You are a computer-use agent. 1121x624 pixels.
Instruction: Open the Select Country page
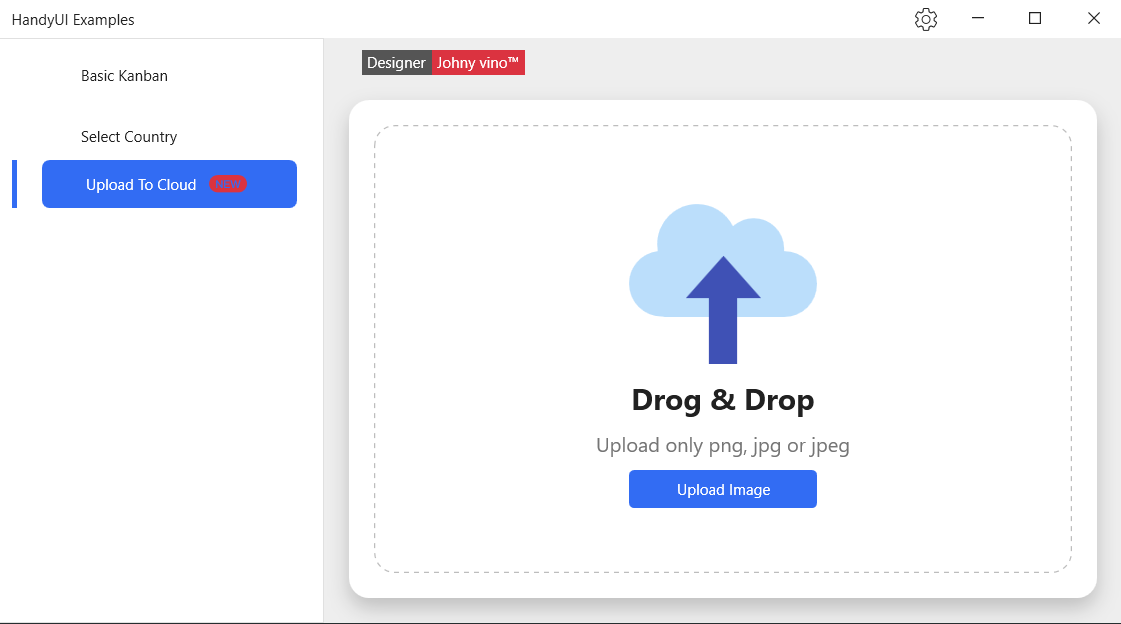[x=129, y=137]
